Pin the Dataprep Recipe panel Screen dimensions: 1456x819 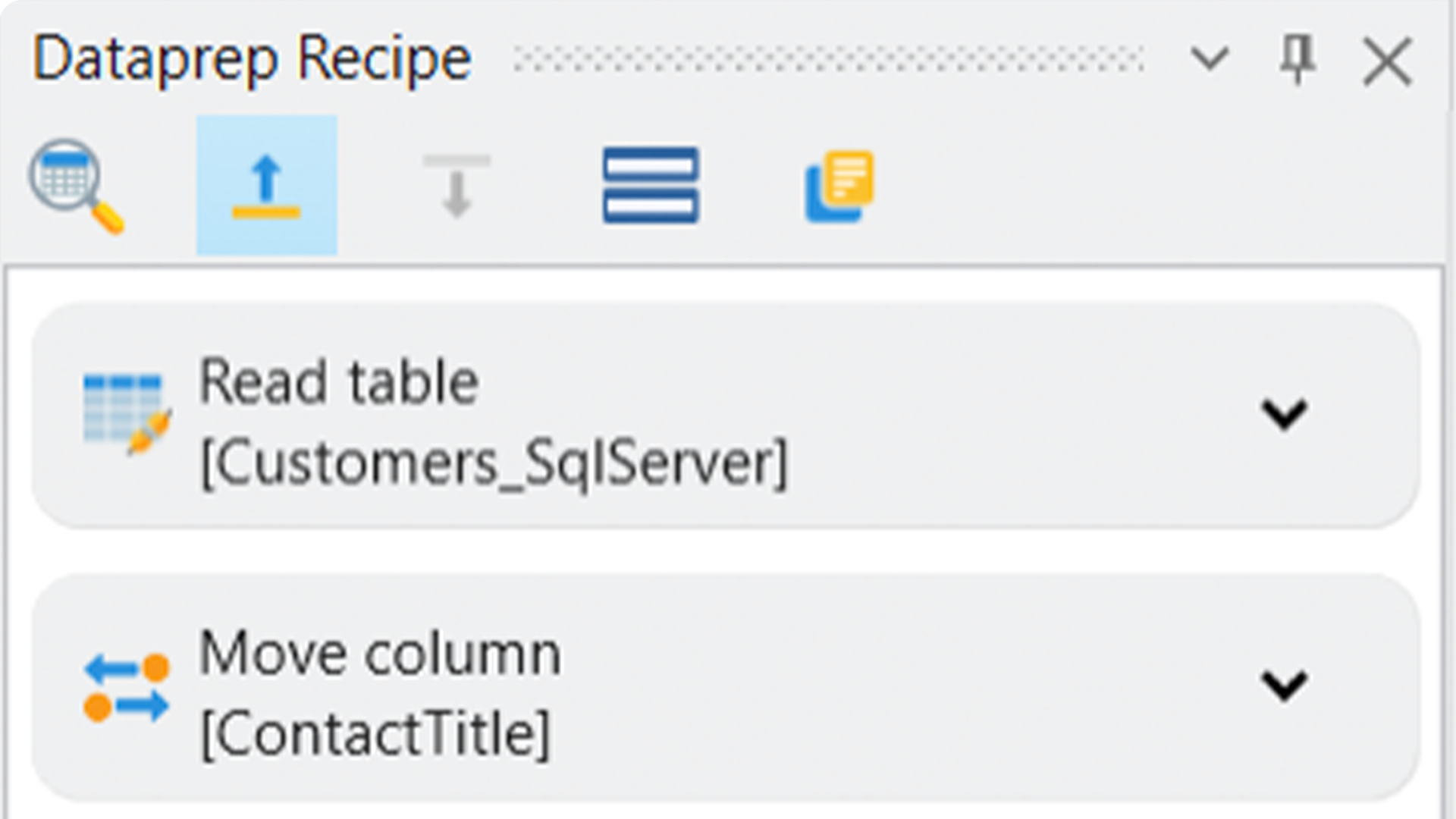(1297, 59)
